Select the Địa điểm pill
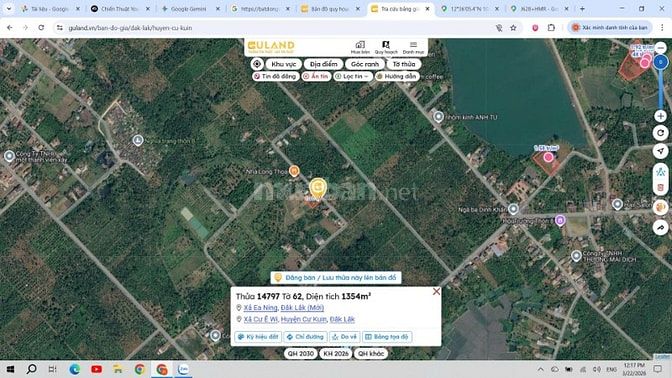This screenshot has width=672, height=378. pyautogui.click(x=323, y=64)
